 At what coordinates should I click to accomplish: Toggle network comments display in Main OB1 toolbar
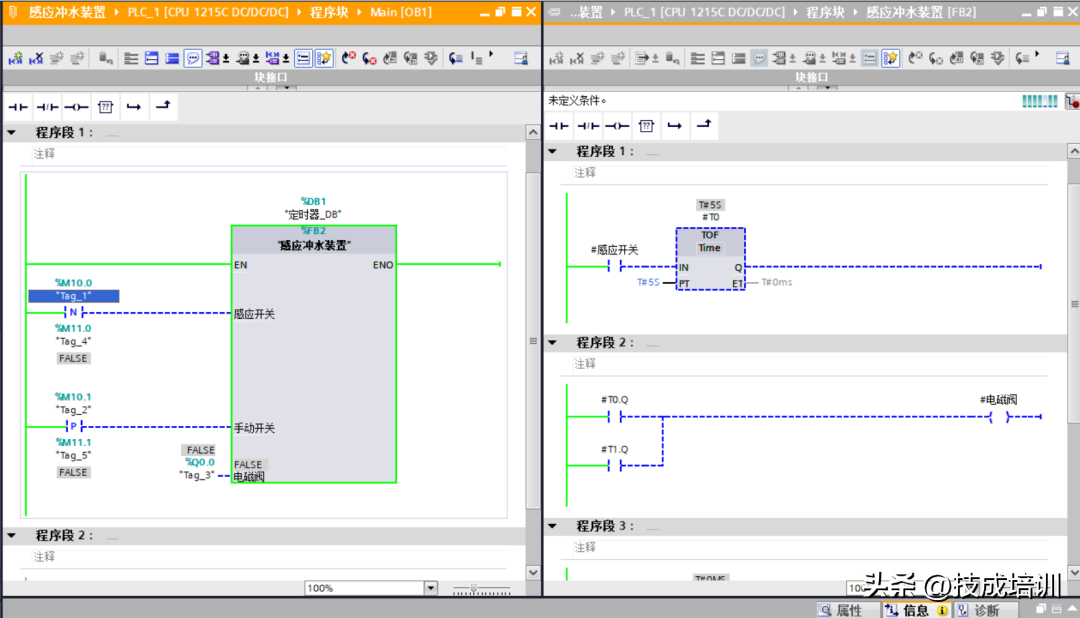tap(193, 59)
